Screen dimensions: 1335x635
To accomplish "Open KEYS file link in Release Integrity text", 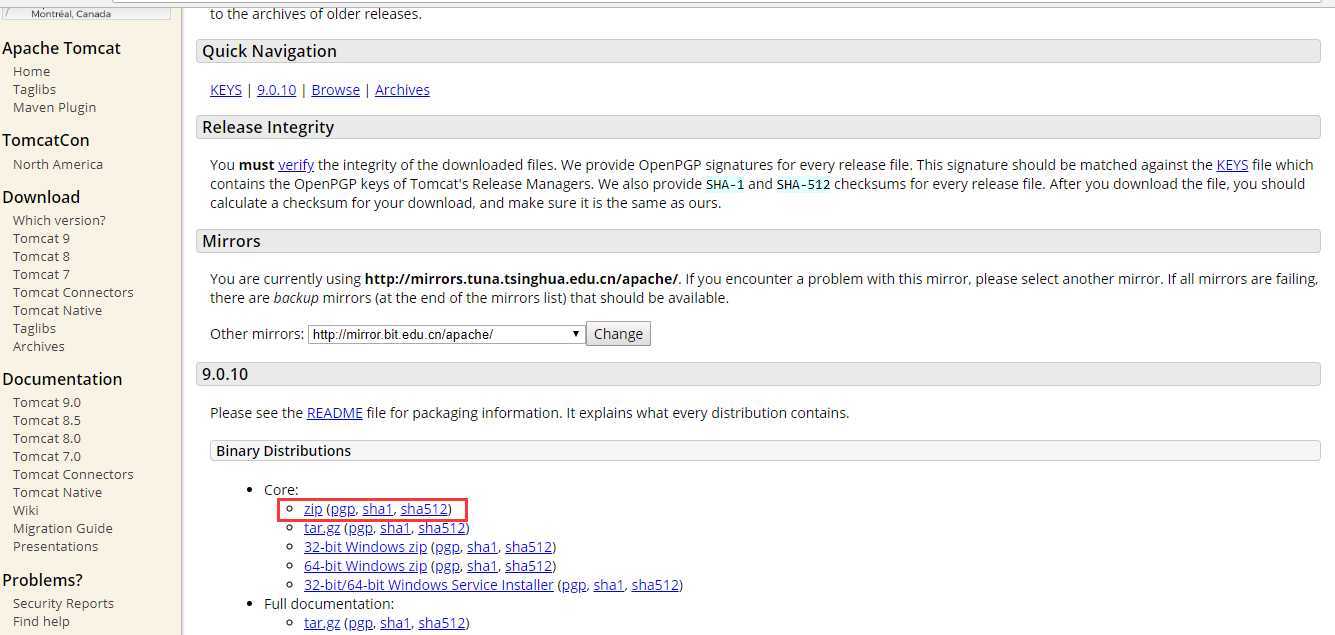I will (1232, 165).
